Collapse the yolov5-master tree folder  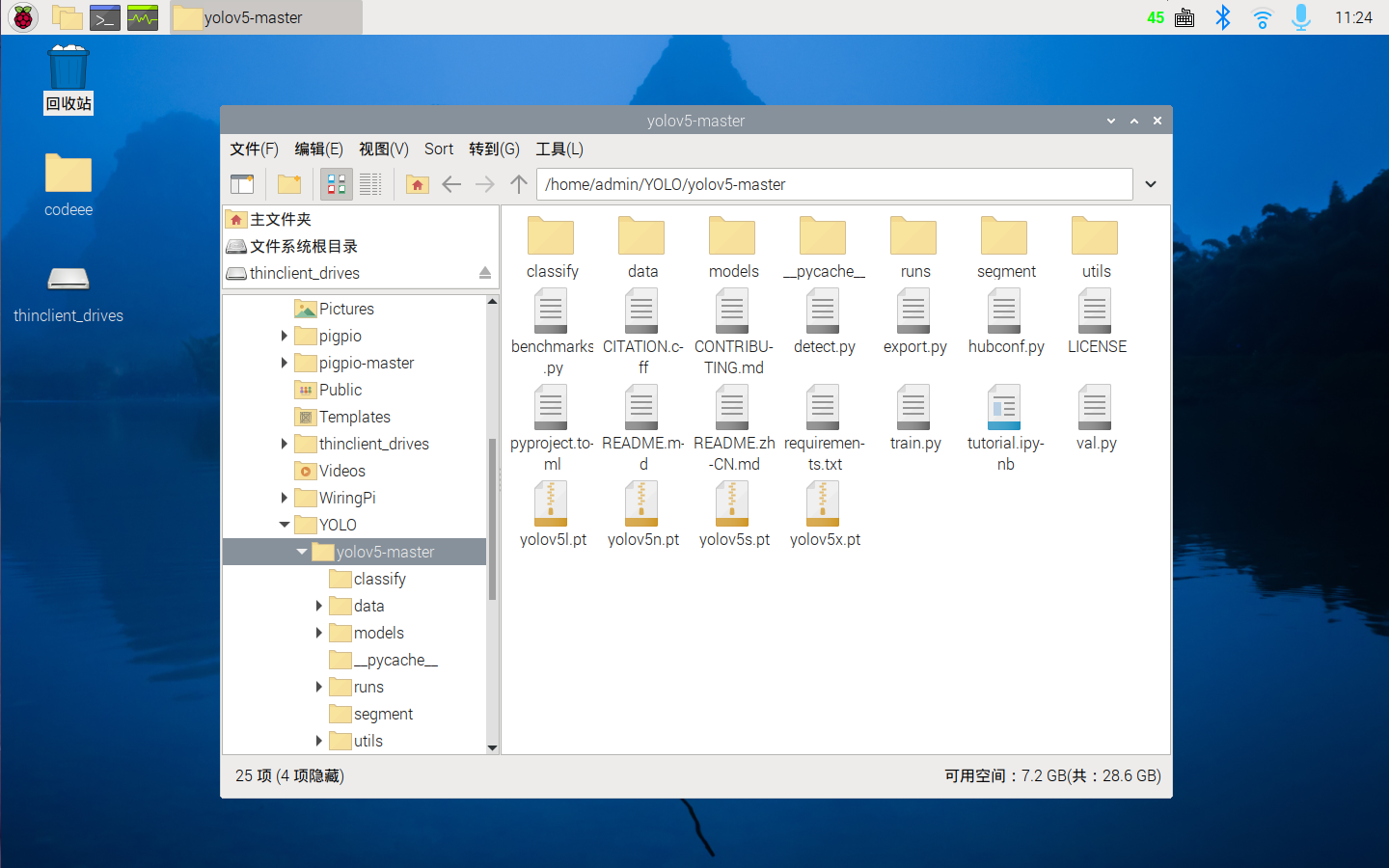tap(301, 552)
